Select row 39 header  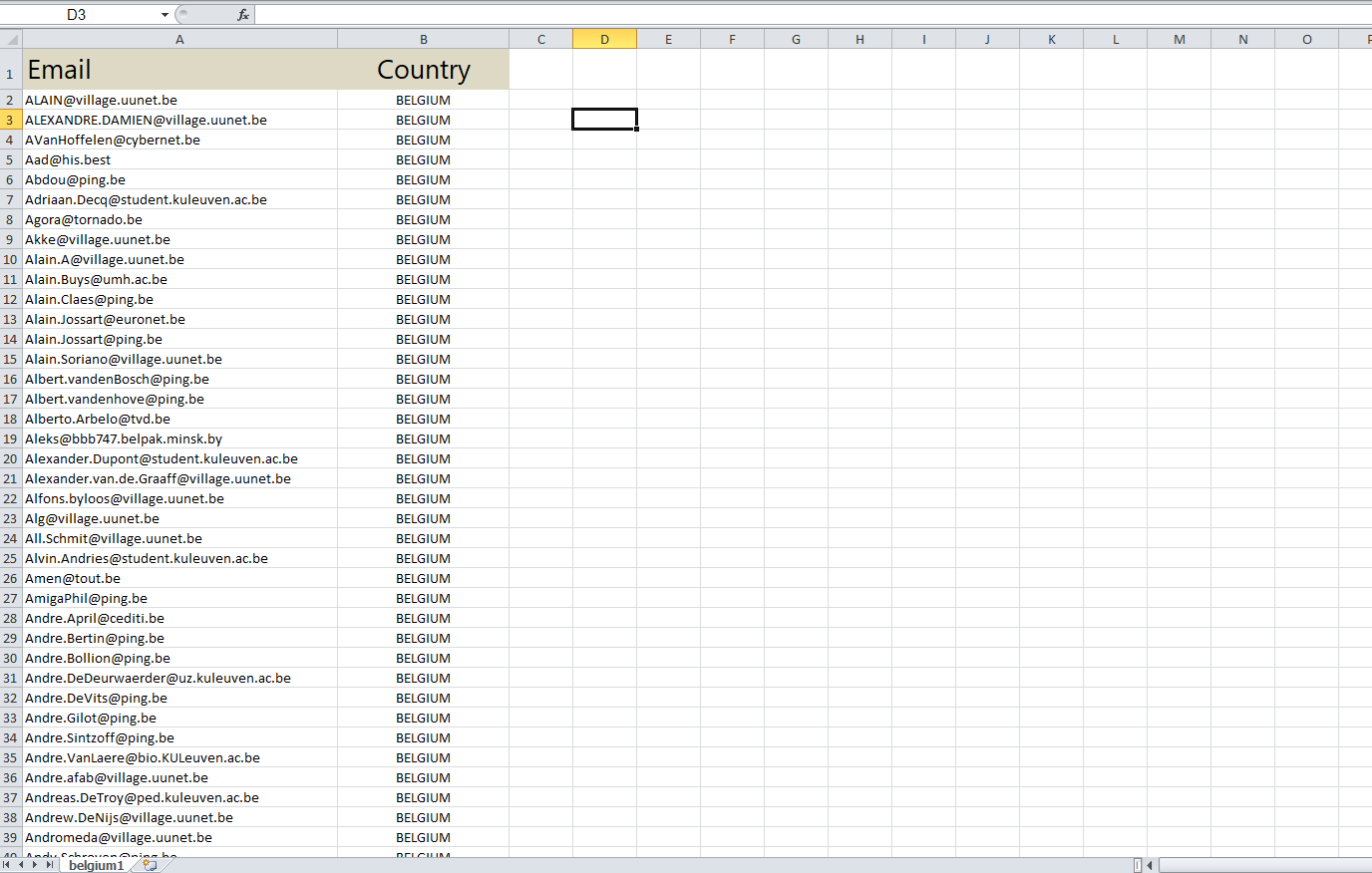(x=11, y=837)
